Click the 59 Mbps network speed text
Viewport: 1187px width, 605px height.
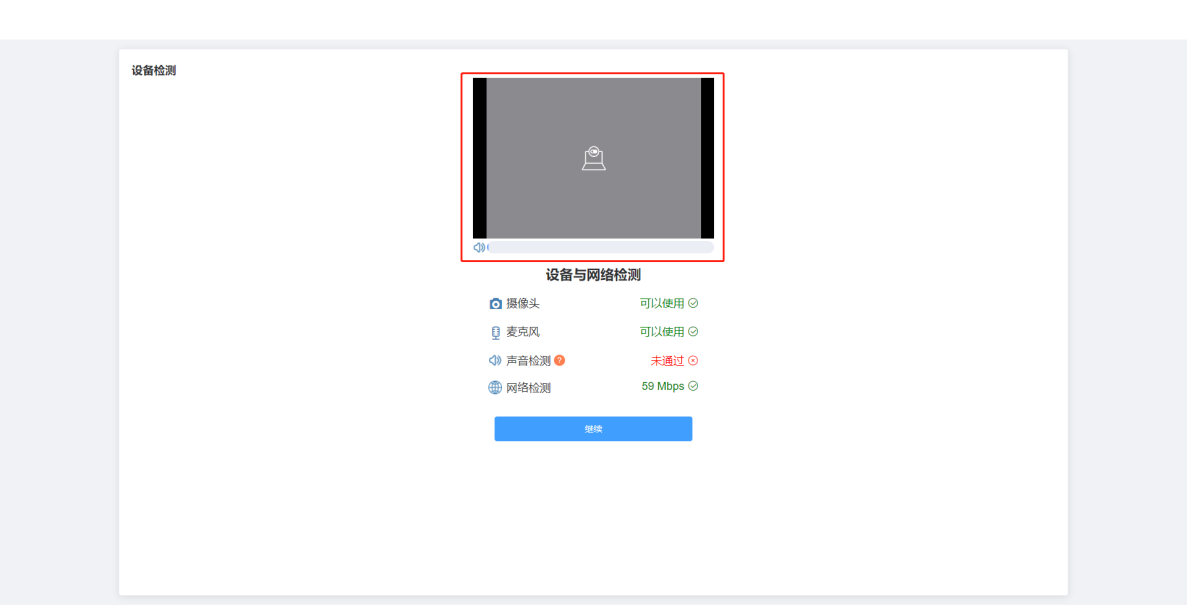(663, 386)
